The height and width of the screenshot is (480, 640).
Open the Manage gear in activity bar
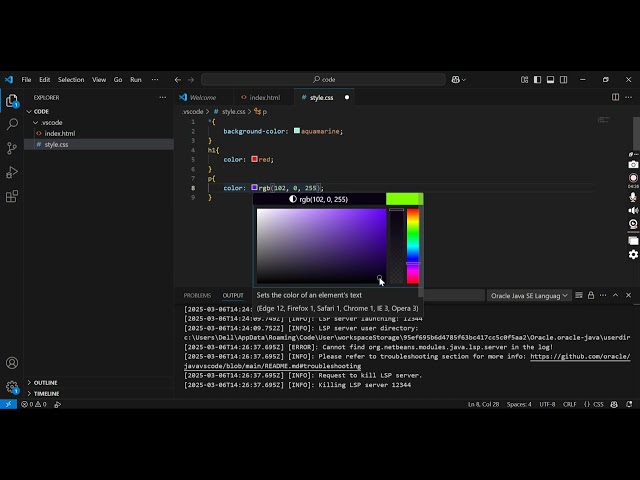(x=12, y=387)
